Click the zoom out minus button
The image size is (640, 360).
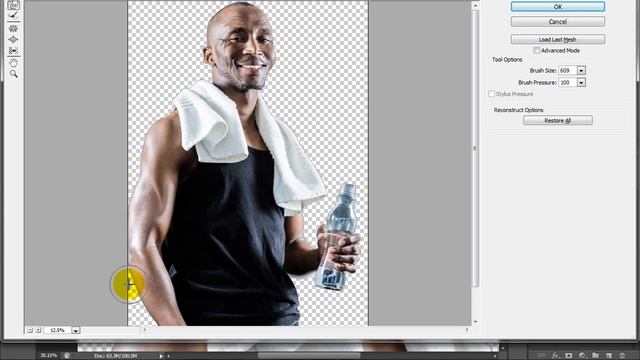[30, 330]
